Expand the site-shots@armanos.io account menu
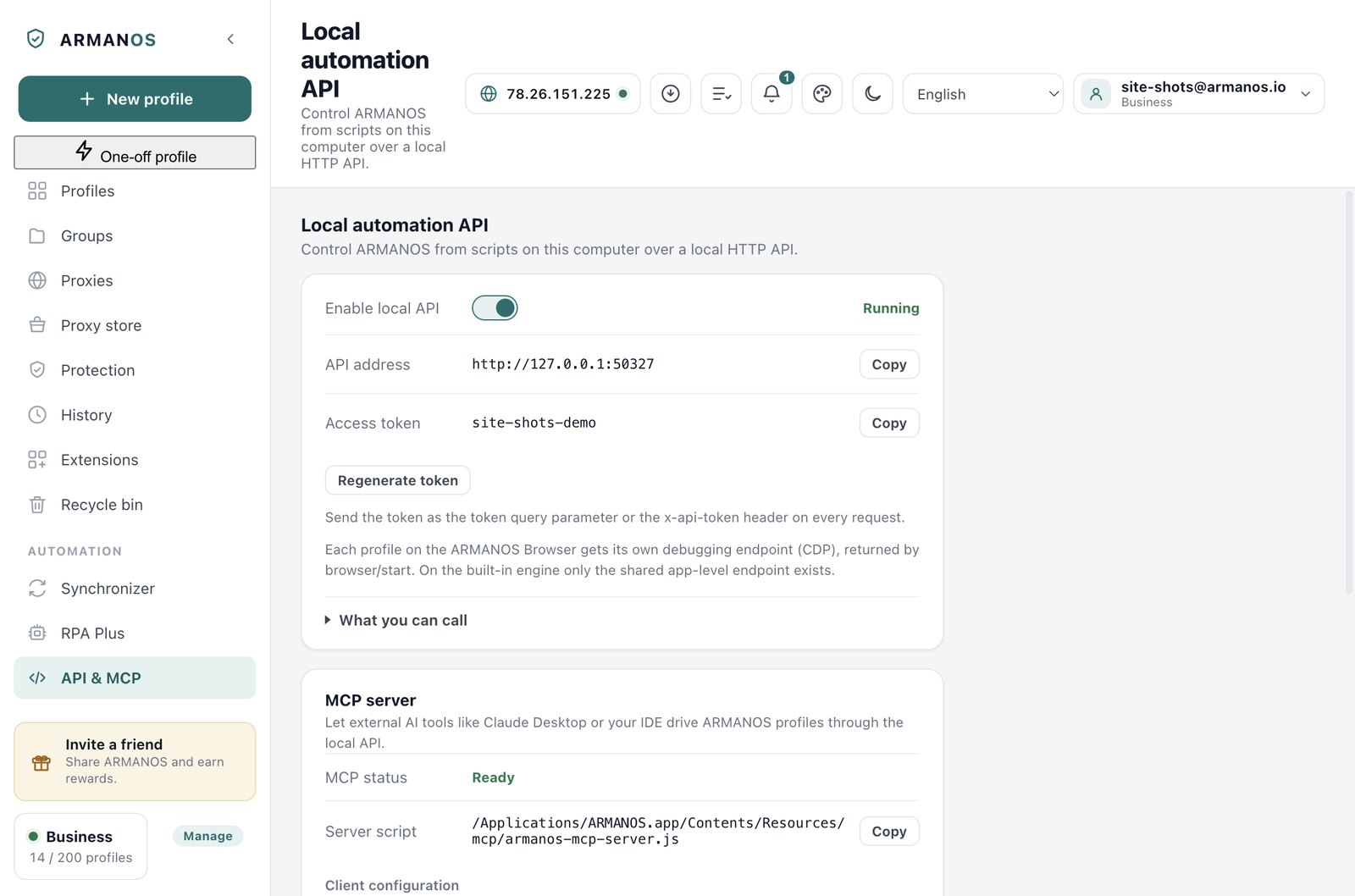Screen dimensions: 1355x896 click(1199, 93)
